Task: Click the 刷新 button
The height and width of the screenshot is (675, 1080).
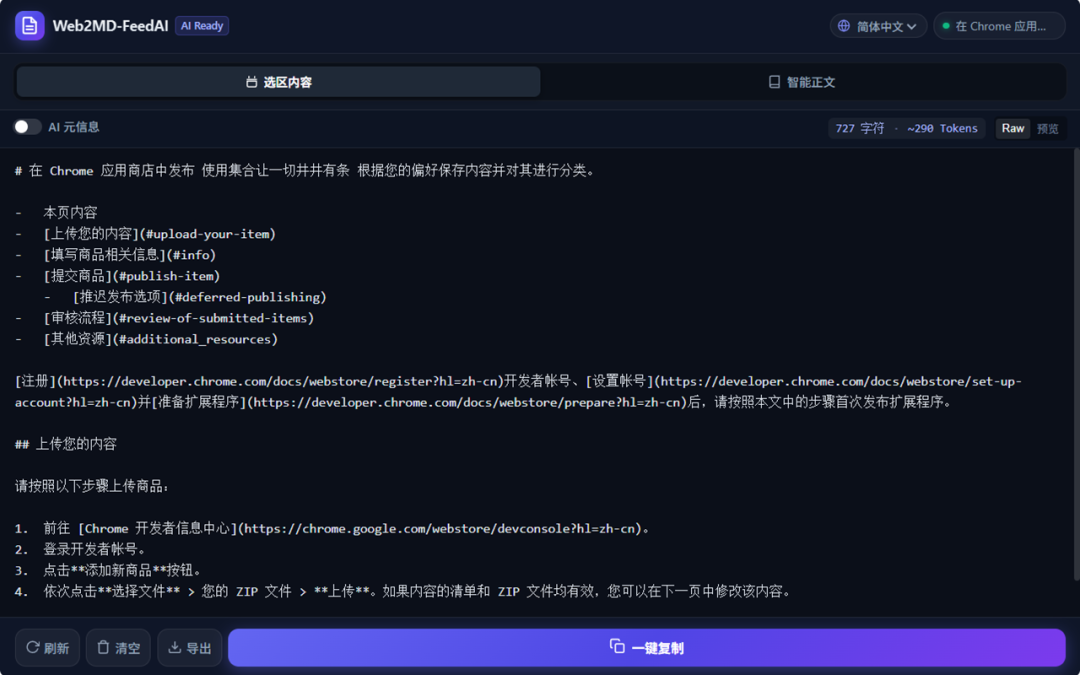Action: pyautogui.click(x=47, y=647)
